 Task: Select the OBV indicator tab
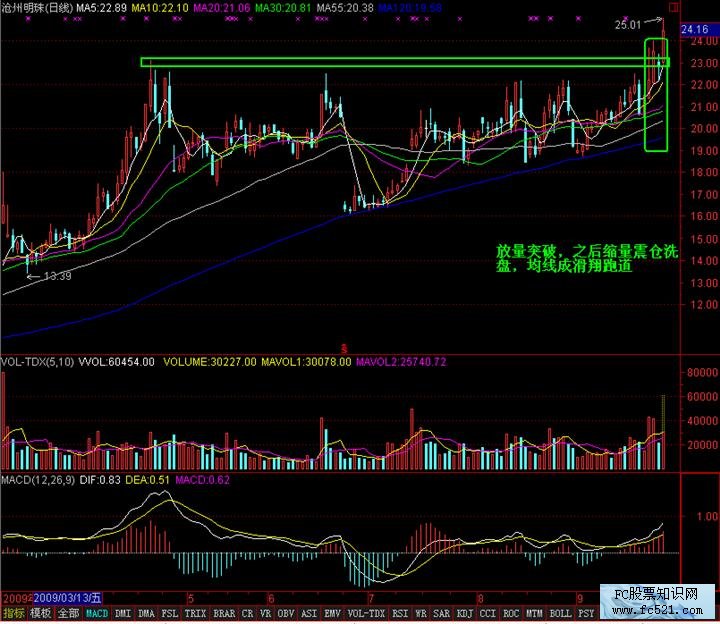coord(285,613)
